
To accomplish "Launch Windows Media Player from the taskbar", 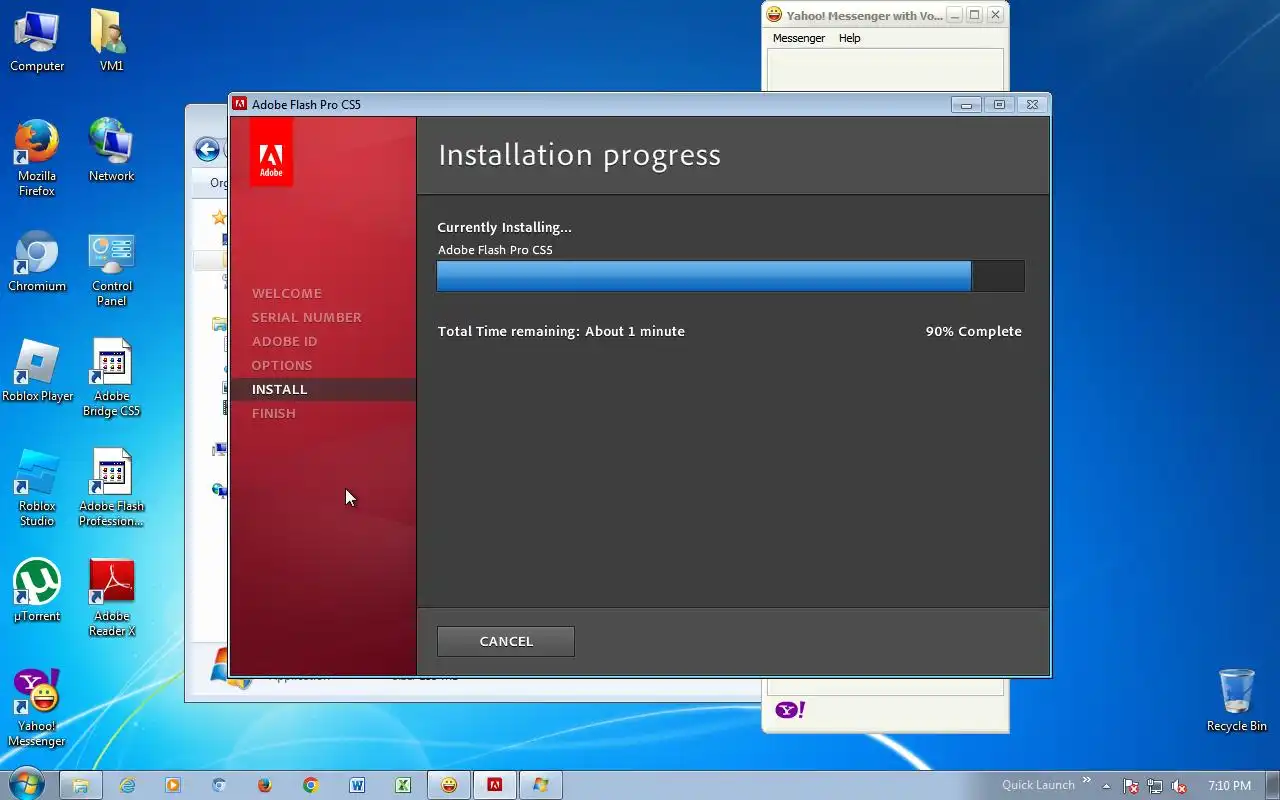I will coord(173,785).
